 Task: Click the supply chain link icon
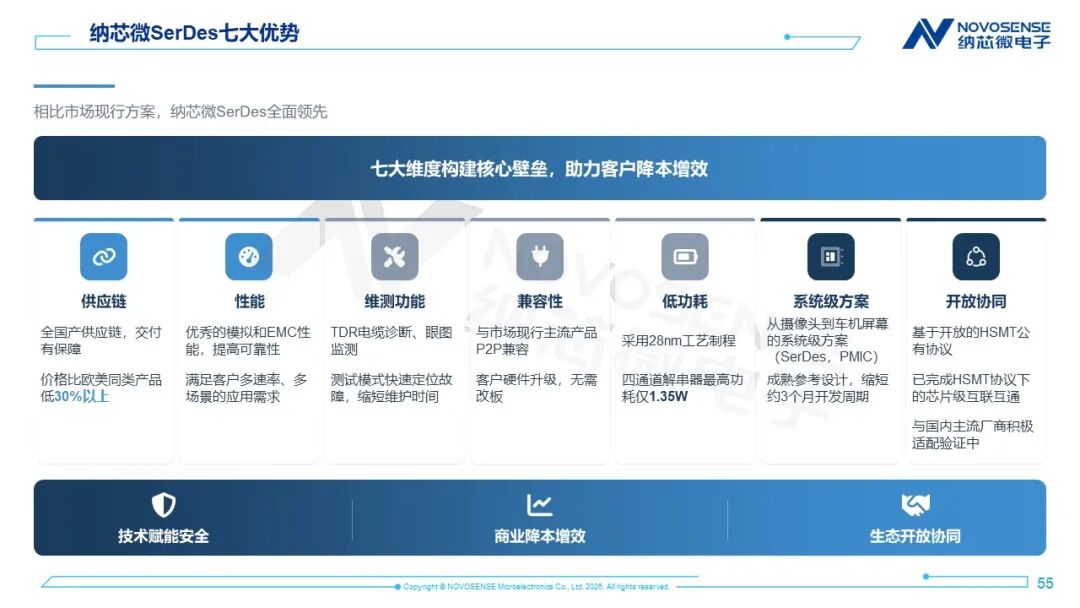pyautogui.click(x=103, y=257)
